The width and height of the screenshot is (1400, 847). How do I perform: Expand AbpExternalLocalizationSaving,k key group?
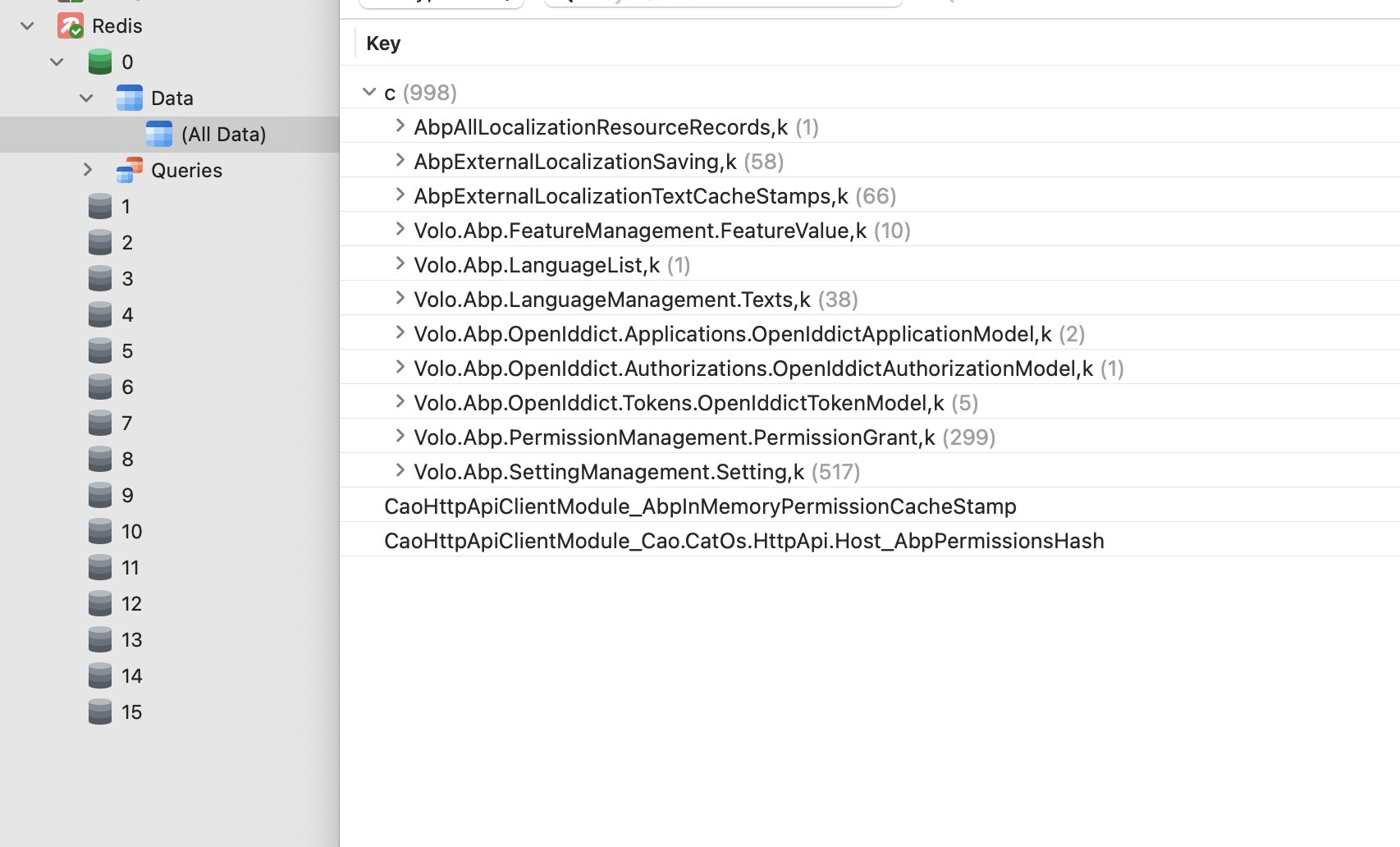point(400,160)
